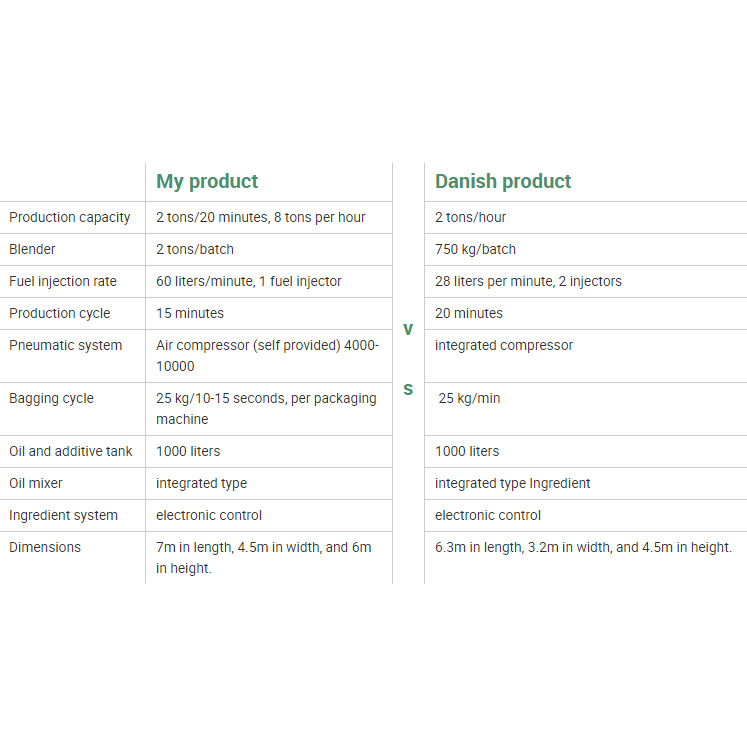Image resolution: width=747 pixels, height=747 pixels.
Task: Click the 'Danish product' column header
Action: click(x=503, y=181)
